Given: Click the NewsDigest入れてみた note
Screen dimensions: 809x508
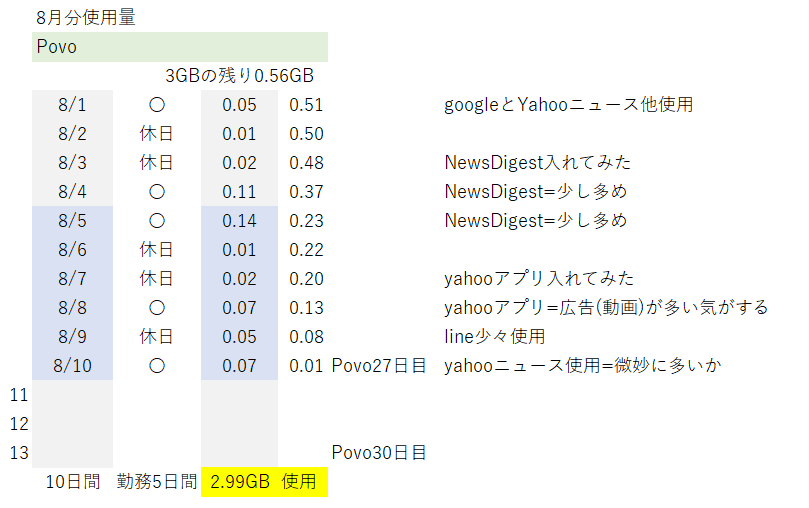Looking at the screenshot, I should 538,163.
